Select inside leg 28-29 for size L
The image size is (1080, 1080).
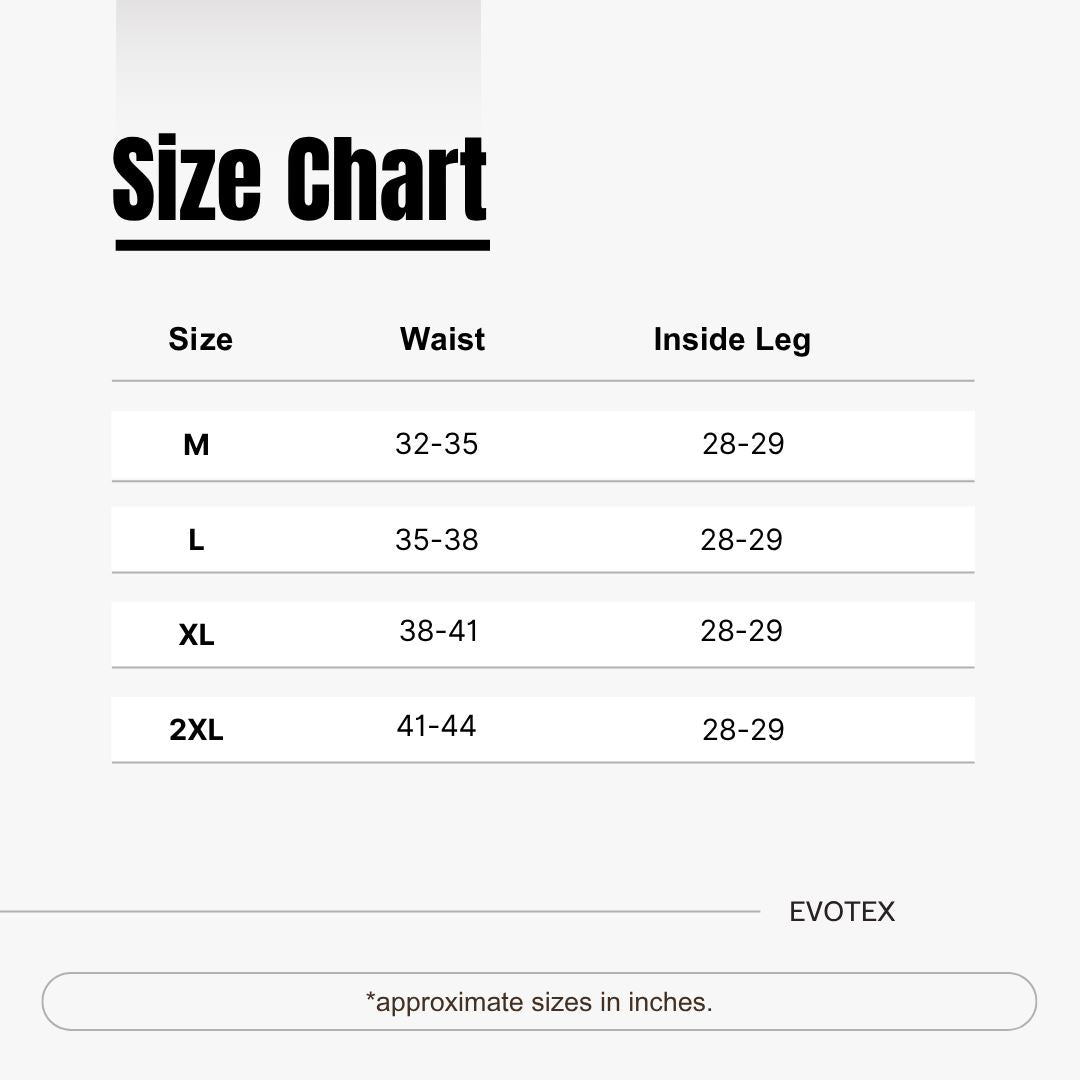click(x=742, y=540)
